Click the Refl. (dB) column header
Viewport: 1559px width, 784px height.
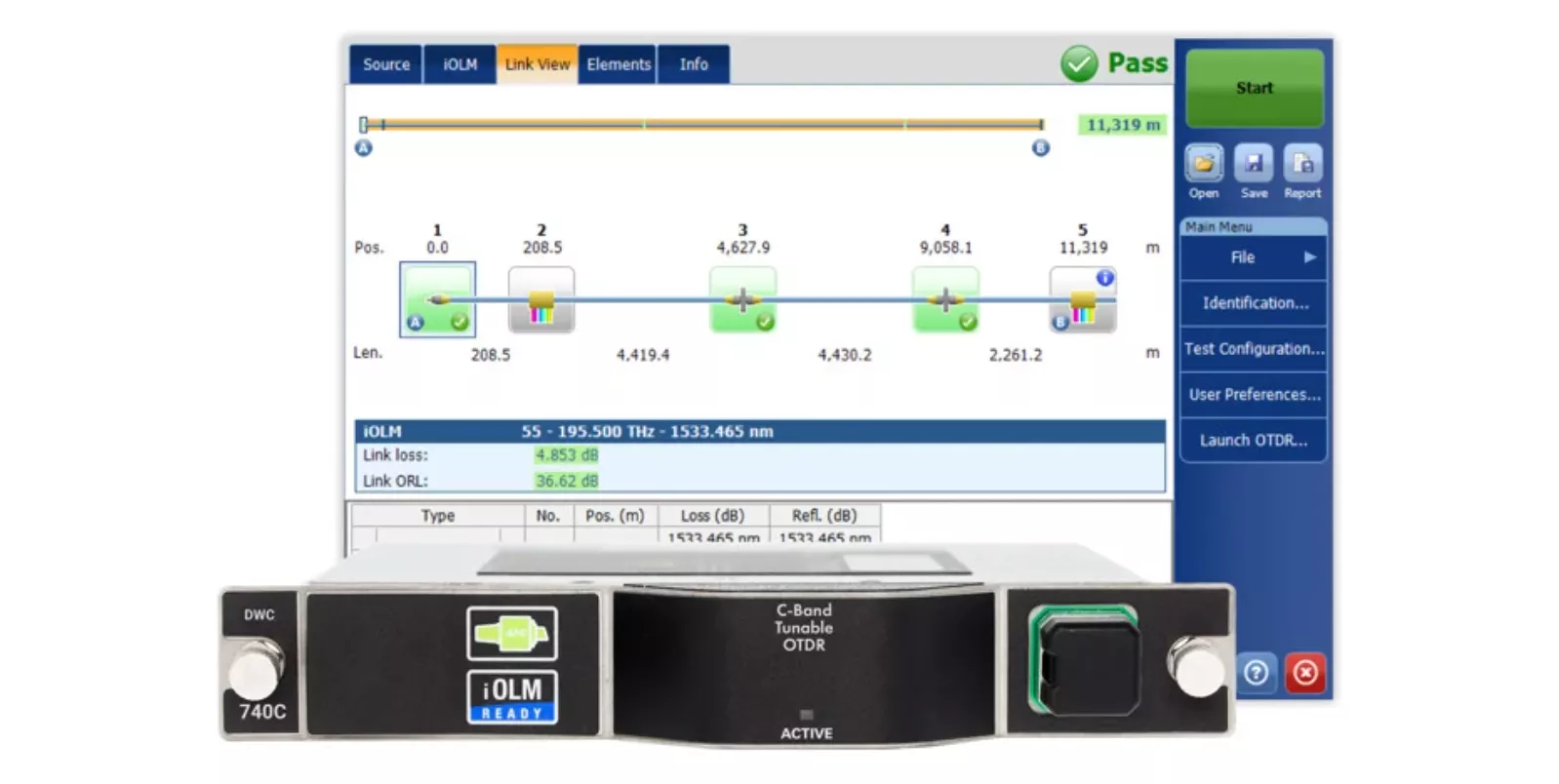[824, 516]
